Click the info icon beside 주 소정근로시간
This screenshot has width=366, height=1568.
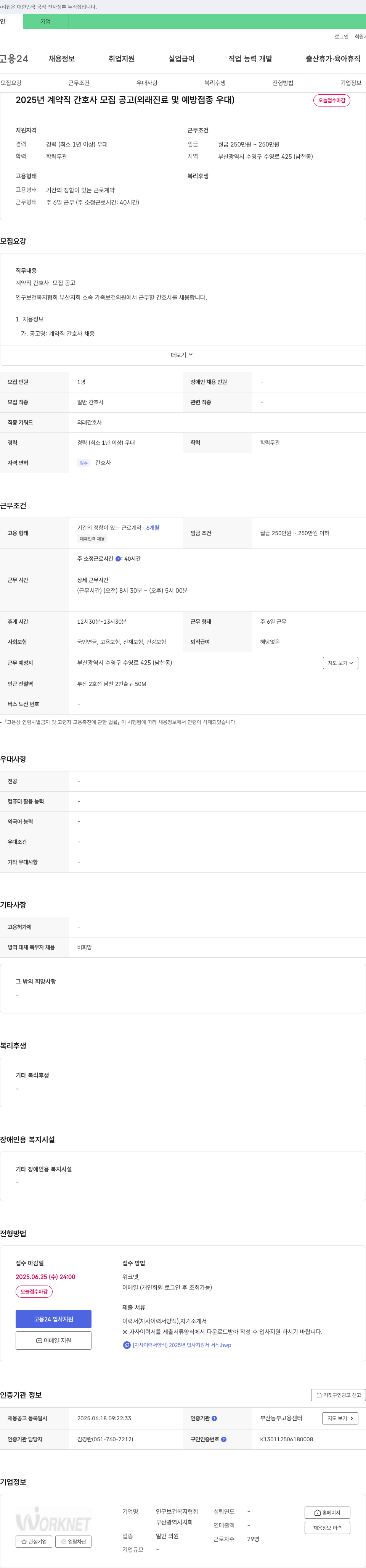[x=118, y=559]
